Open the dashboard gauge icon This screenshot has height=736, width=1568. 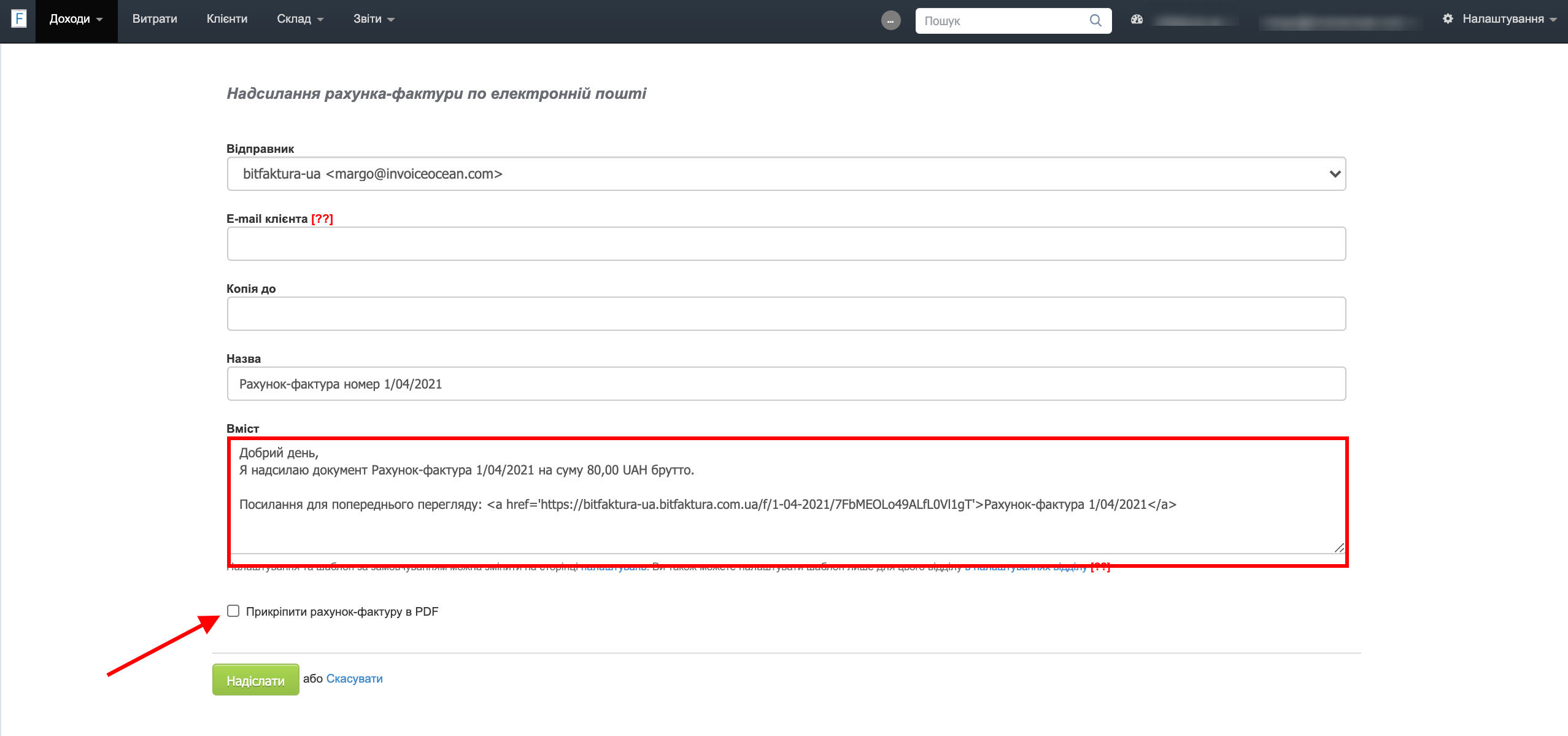[x=1137, y=20]
